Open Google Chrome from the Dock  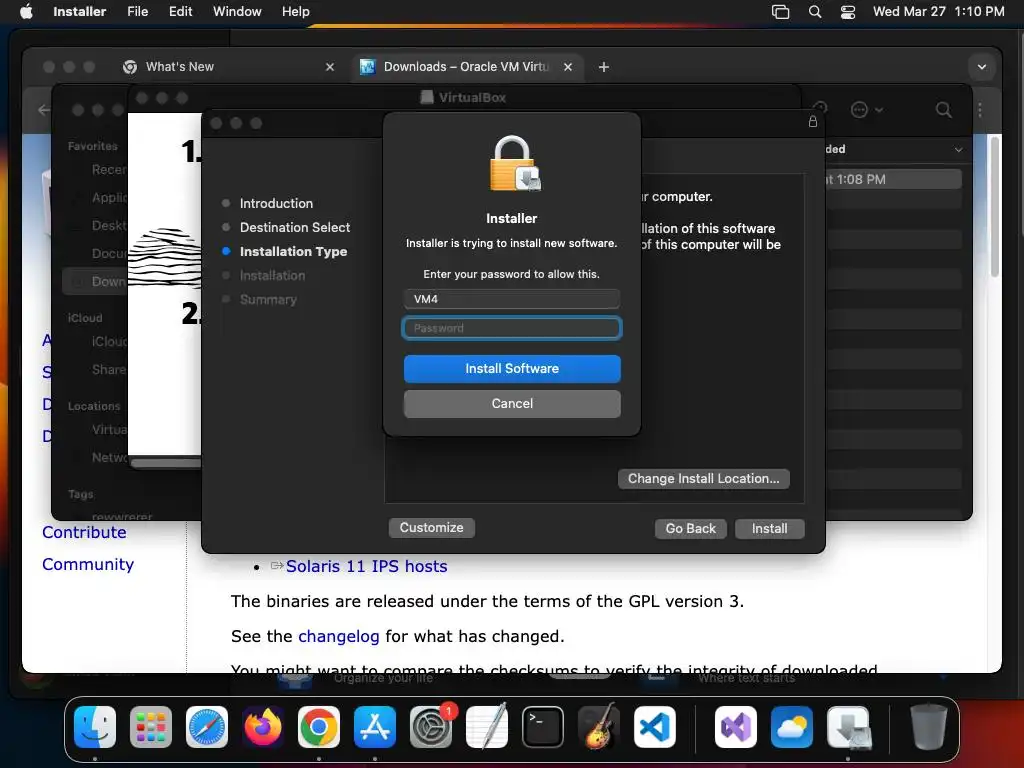pos(319,727)
